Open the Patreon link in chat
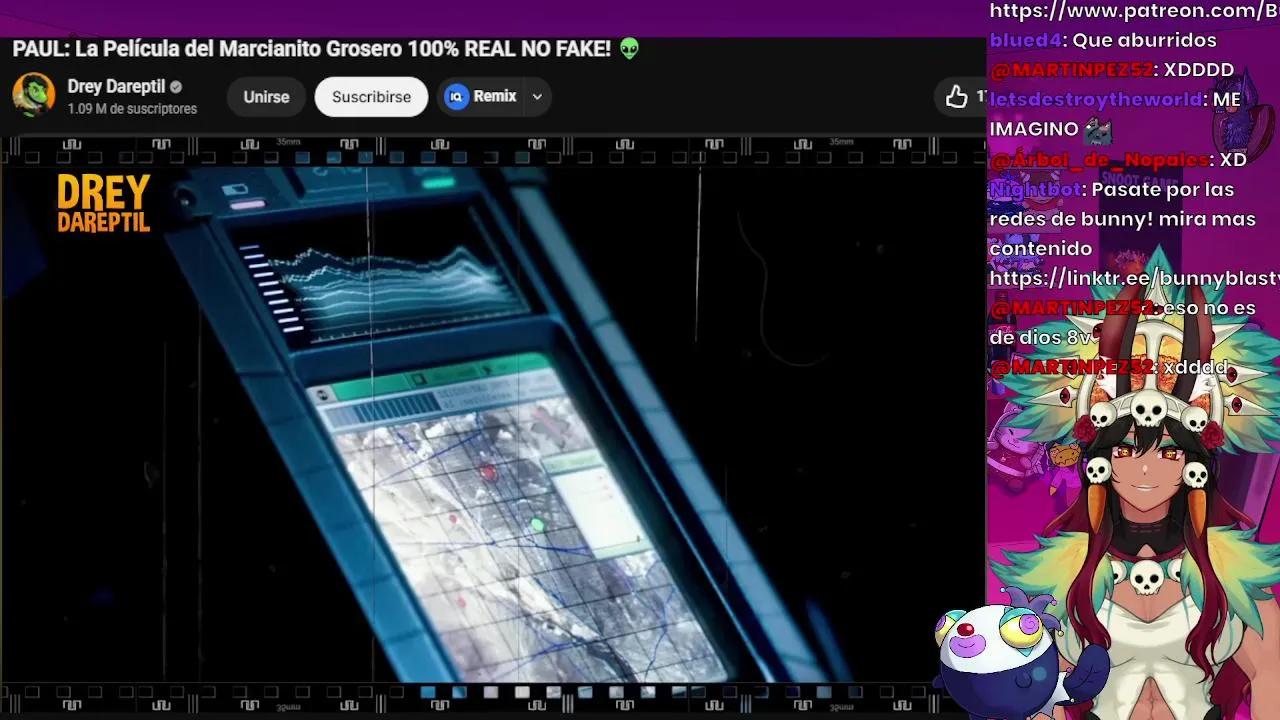The height and width of the screenshot is (720, 1280). point(1134,11)
